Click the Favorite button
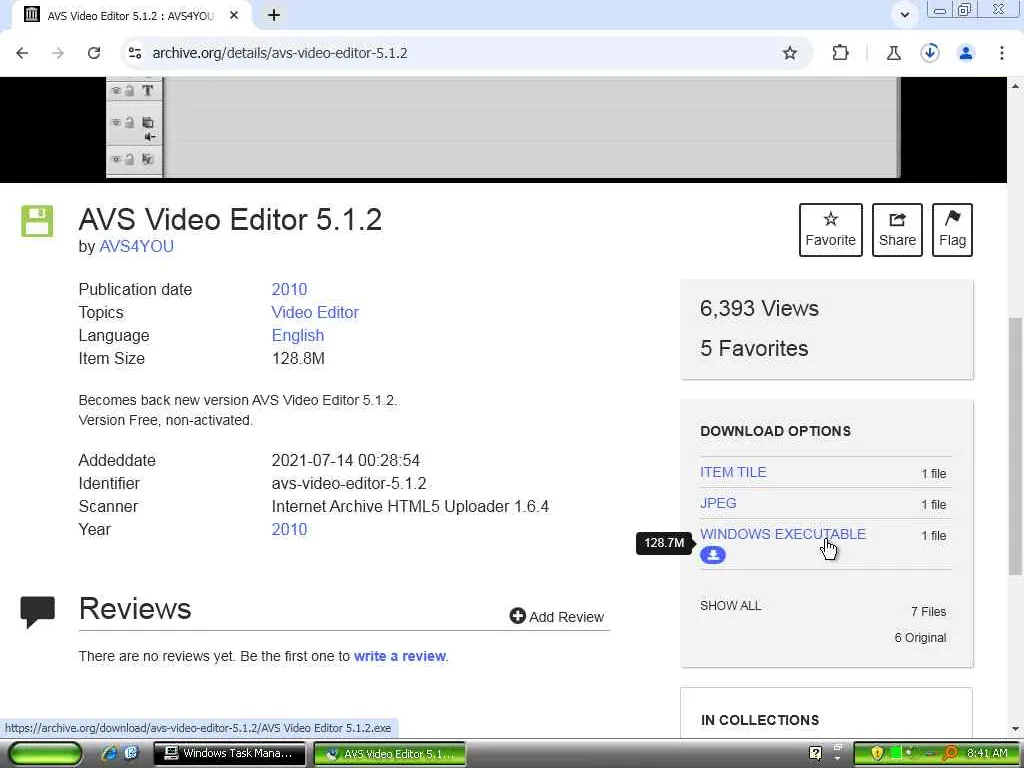The width and height of the screenshot is (1024, 768). (831, 230)
